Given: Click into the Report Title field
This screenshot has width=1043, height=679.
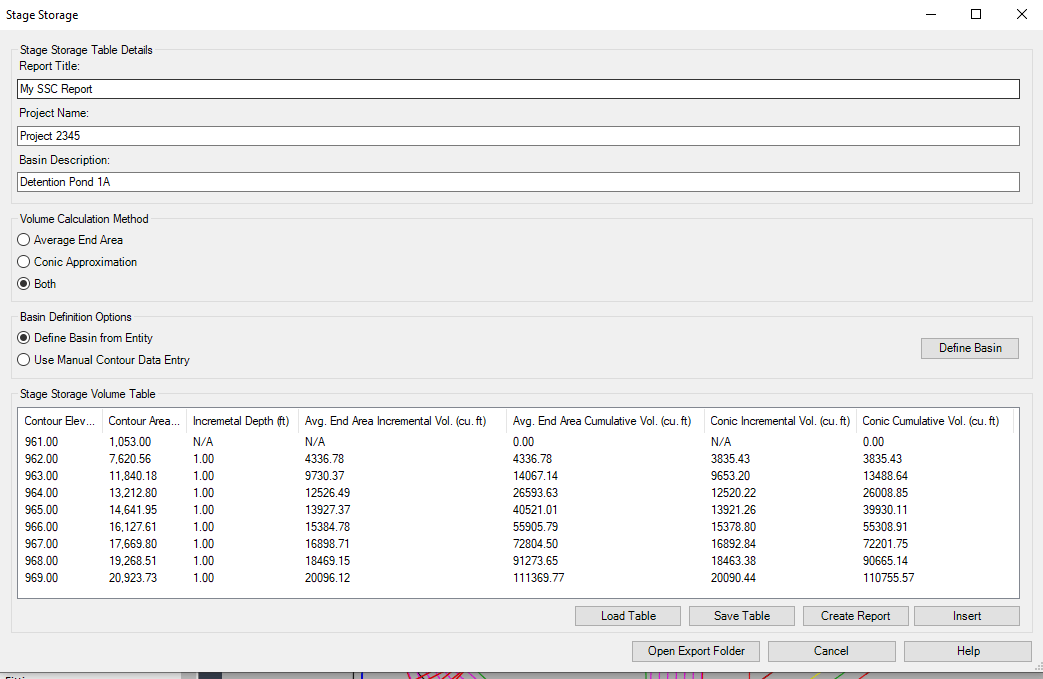Looking at the screenshot, I should 518,89.
